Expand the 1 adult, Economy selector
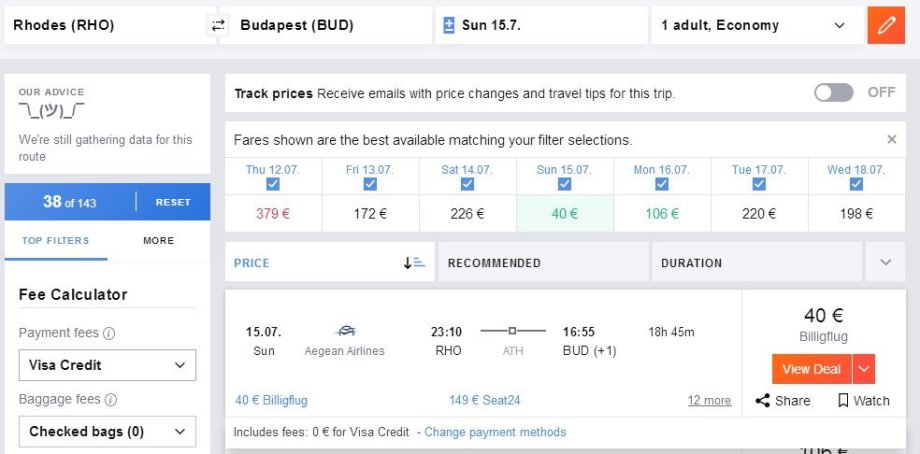920x454 pixels. 756,26
